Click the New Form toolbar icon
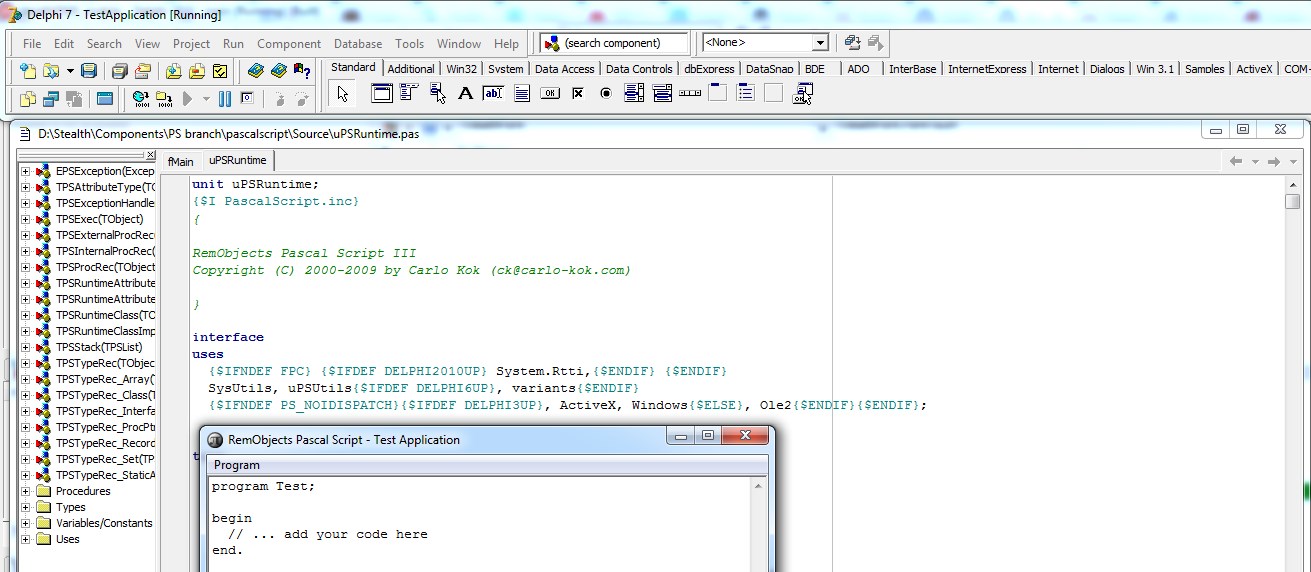1311x572 pixels. [x=105, y=99]
